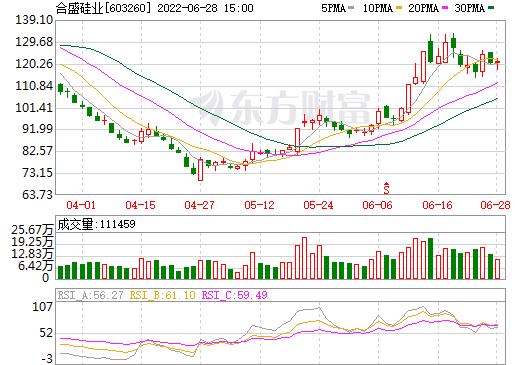520x365 pixels.
Task: Click the 06-06 date axis label
Action: coord(377,205)
